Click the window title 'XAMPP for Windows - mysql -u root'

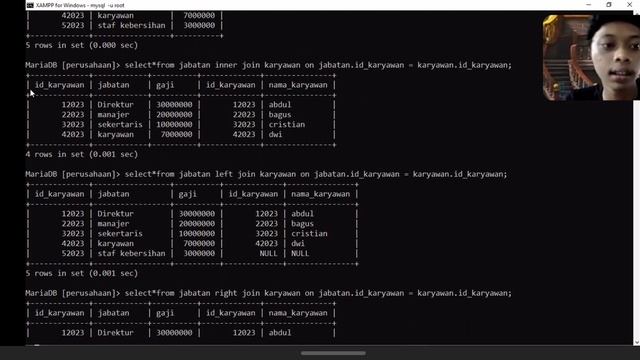(x=80, y=5)
